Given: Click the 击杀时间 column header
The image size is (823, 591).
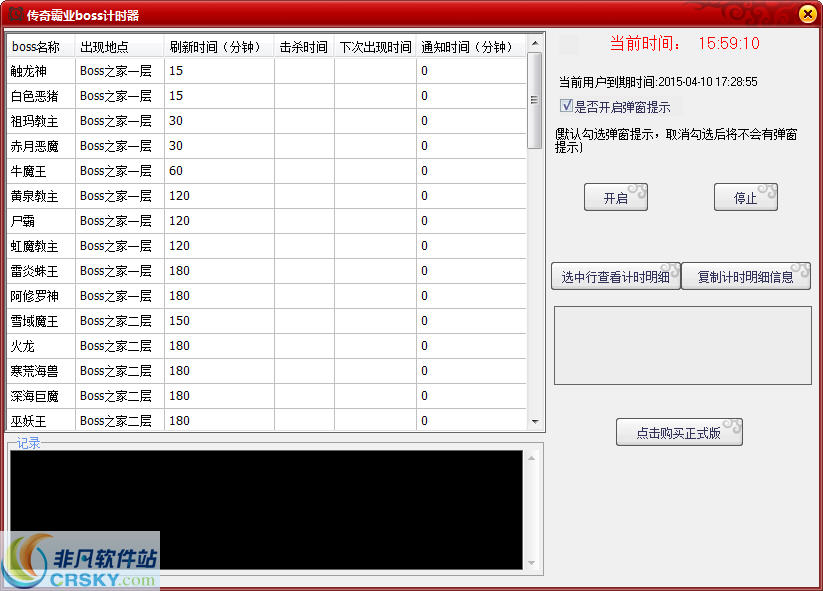Looking at the screenshot, I should [x=304, y=47].
